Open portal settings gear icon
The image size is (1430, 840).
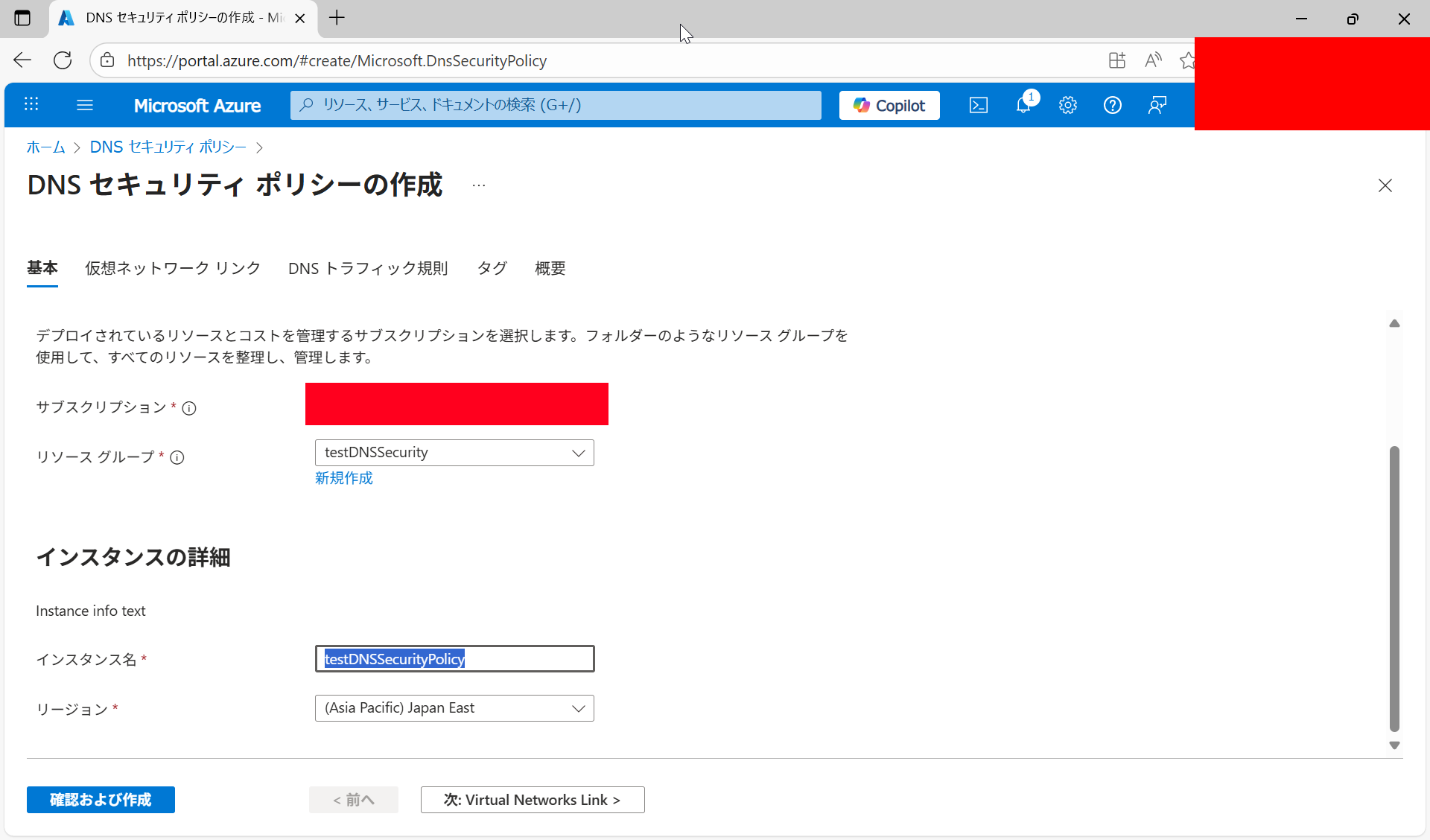pos(1068,106)
